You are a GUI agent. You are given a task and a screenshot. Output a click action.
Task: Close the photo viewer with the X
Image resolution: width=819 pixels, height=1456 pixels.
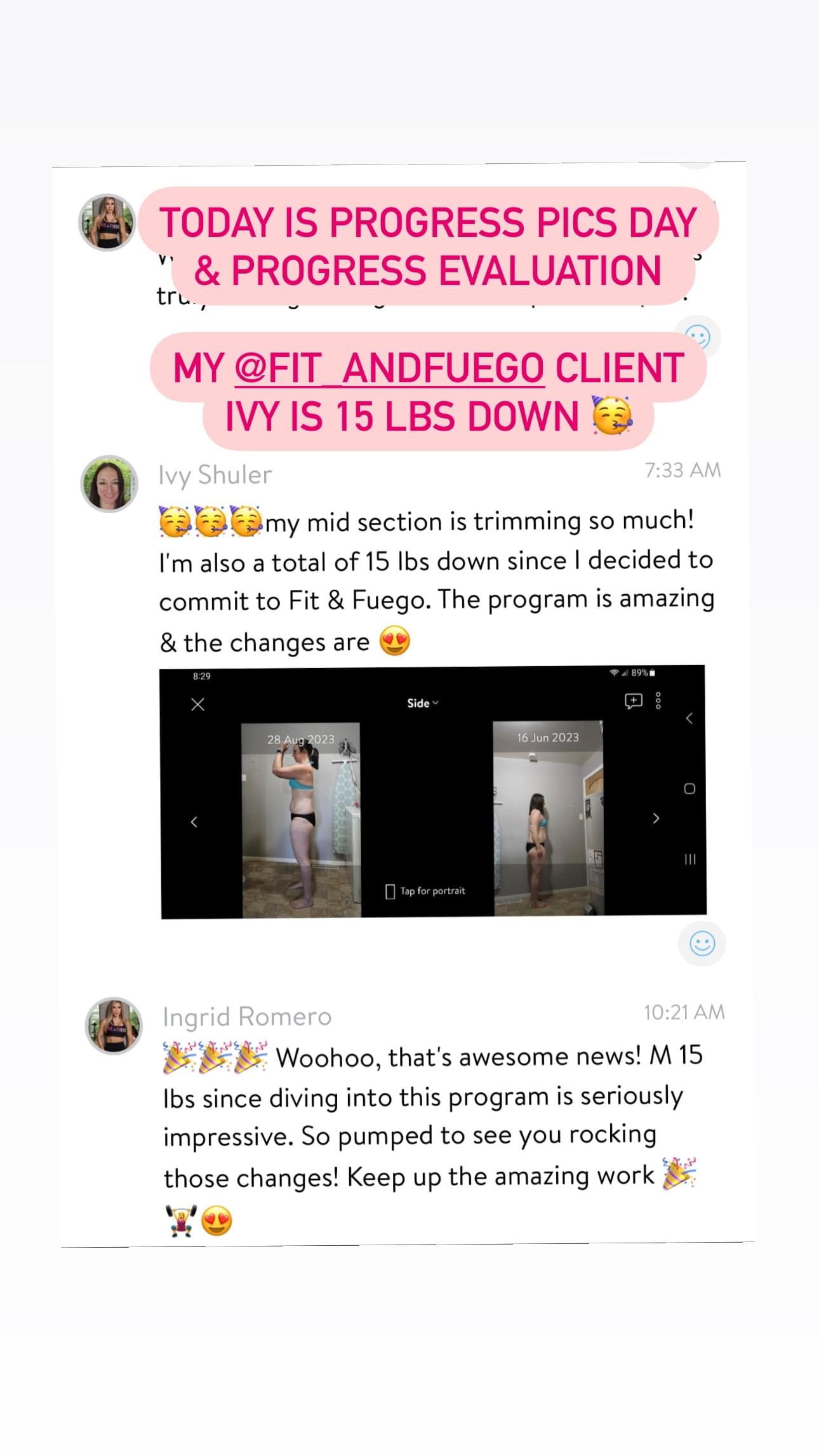coord(198,704)
